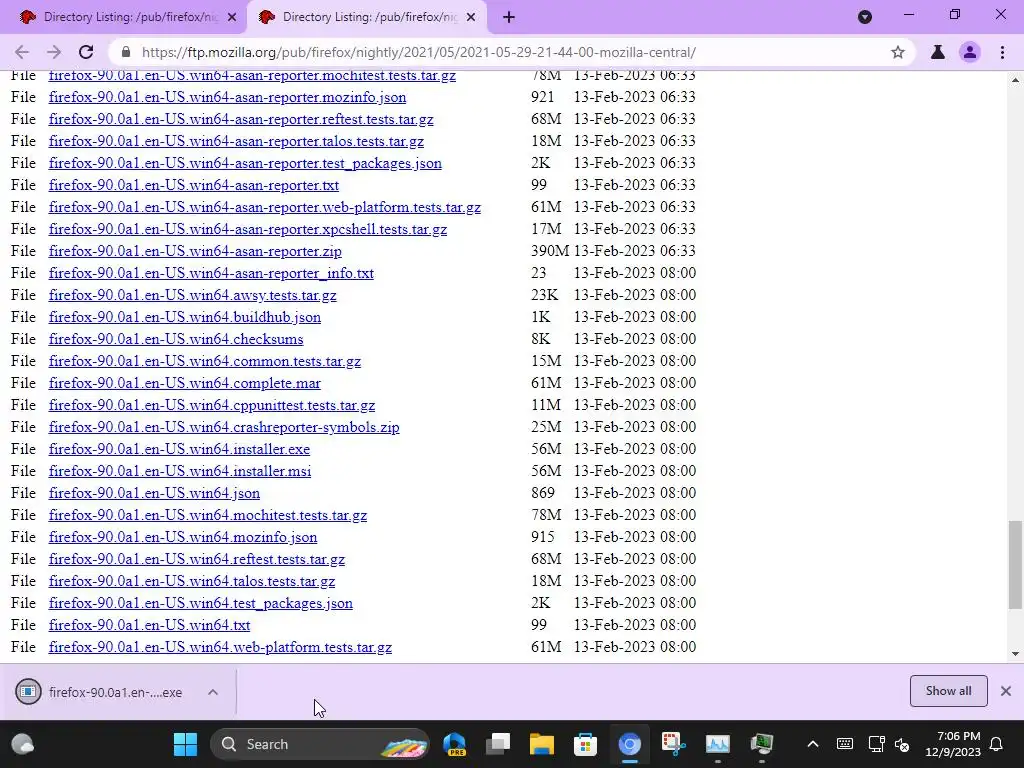This screenshot has height=768, width=1024.
Task: Open the touch keyboard tray icon
Action: (844, 744)
